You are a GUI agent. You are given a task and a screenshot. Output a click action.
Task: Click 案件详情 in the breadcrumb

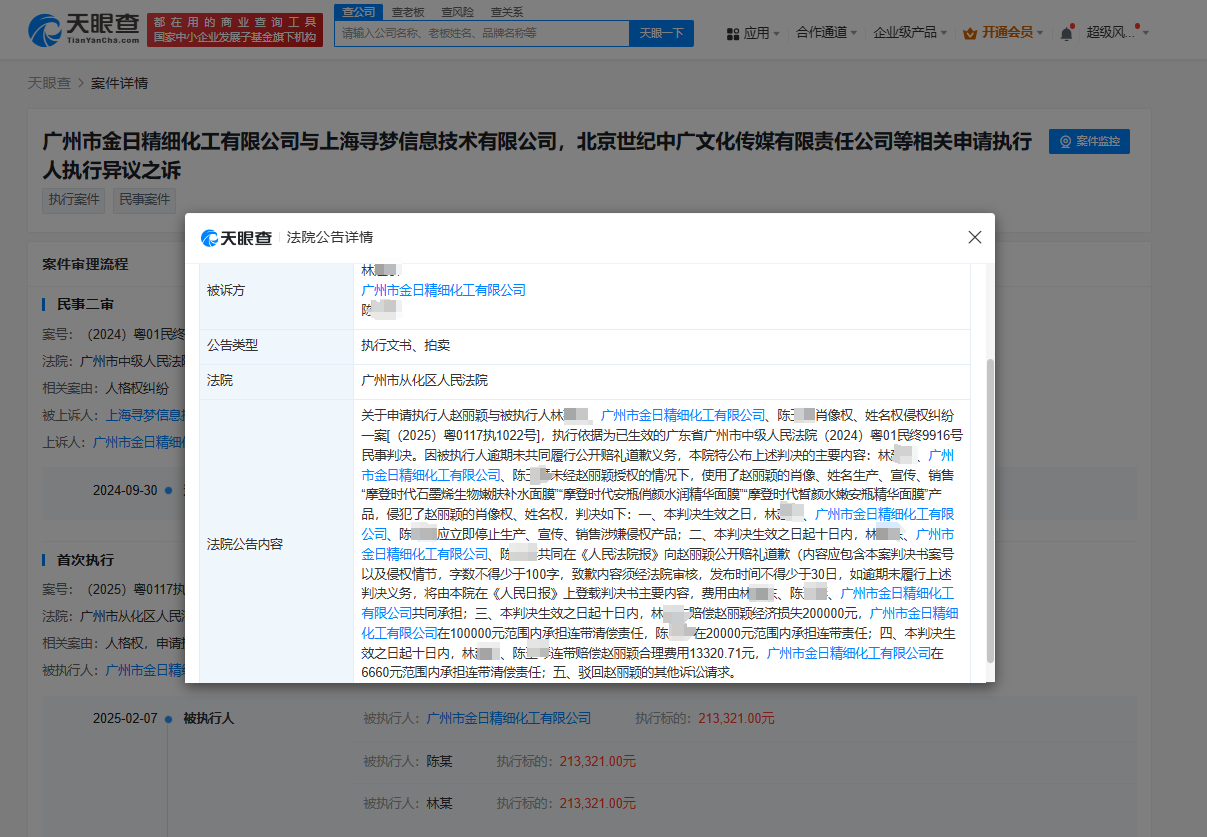[119, 83]
